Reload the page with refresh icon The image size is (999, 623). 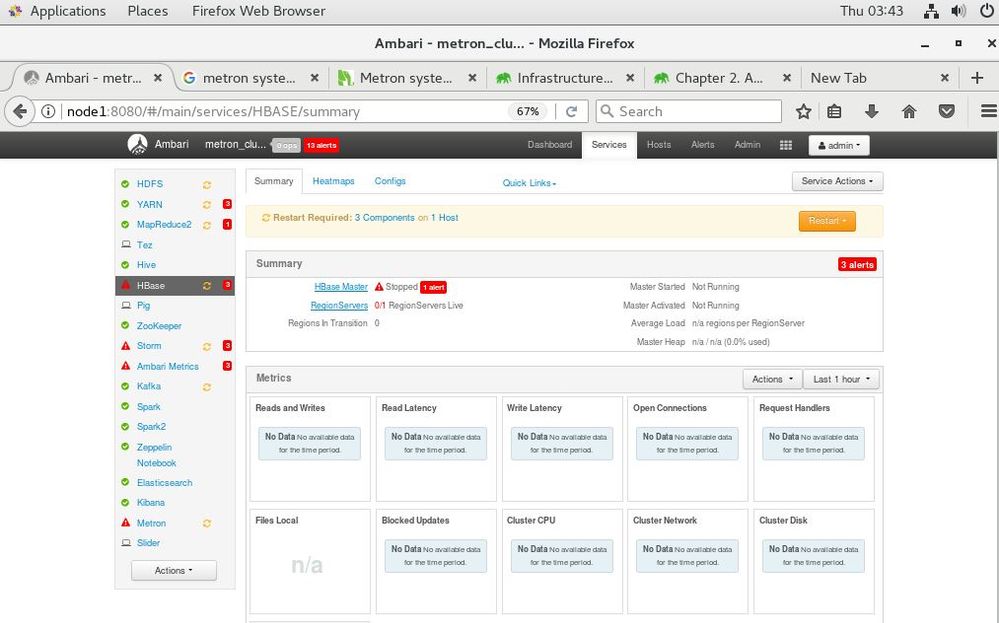coord(571,111)
